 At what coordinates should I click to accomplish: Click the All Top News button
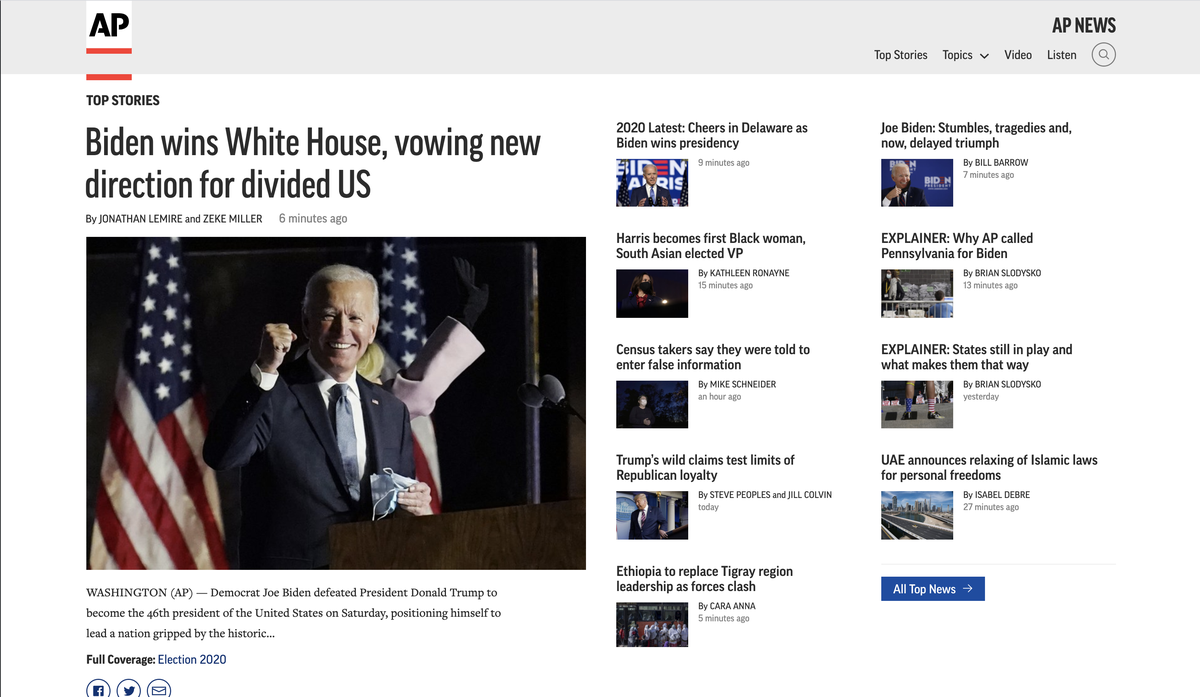point(933,589)
